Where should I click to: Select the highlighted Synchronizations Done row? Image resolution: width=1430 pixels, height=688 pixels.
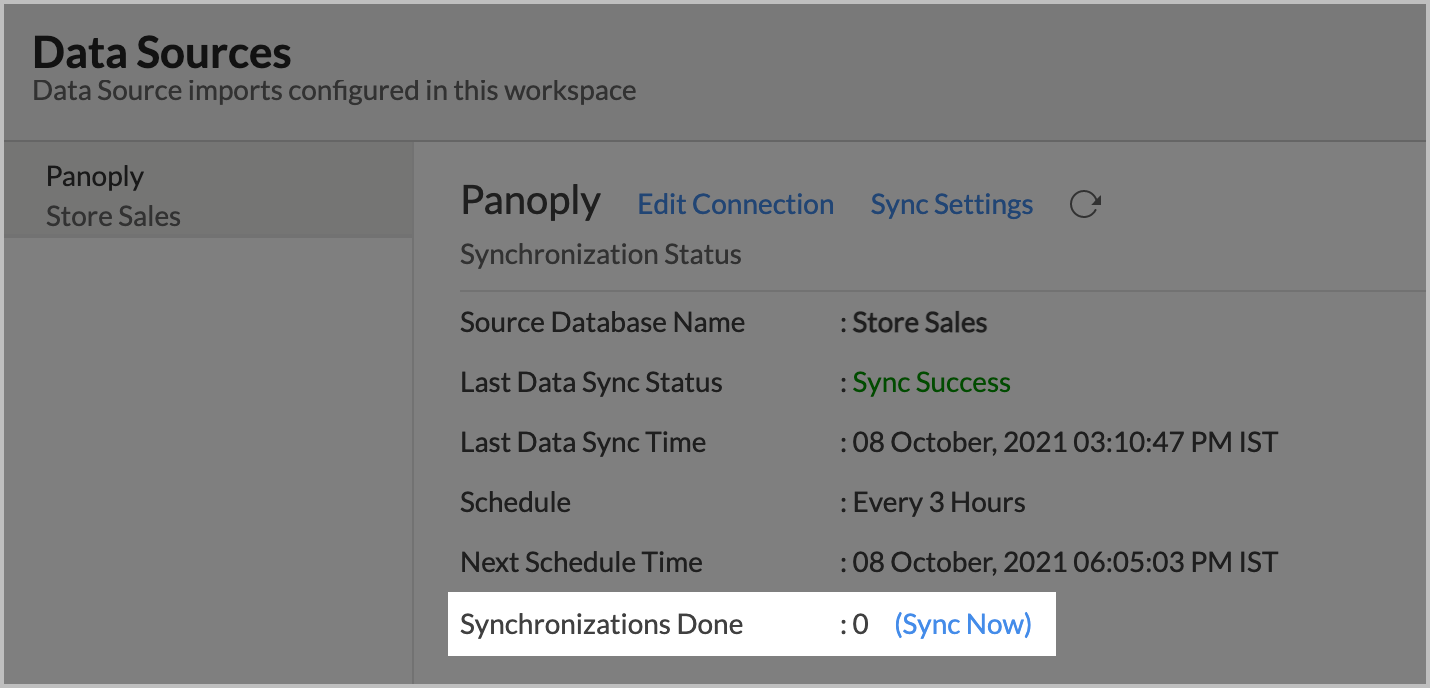(700, 623)
